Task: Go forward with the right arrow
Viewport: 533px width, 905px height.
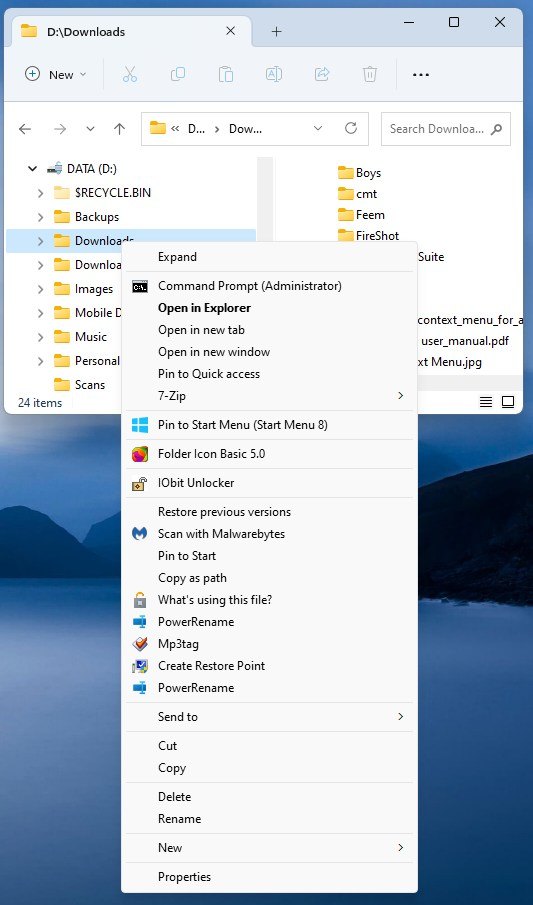Action: coord(60,129)
